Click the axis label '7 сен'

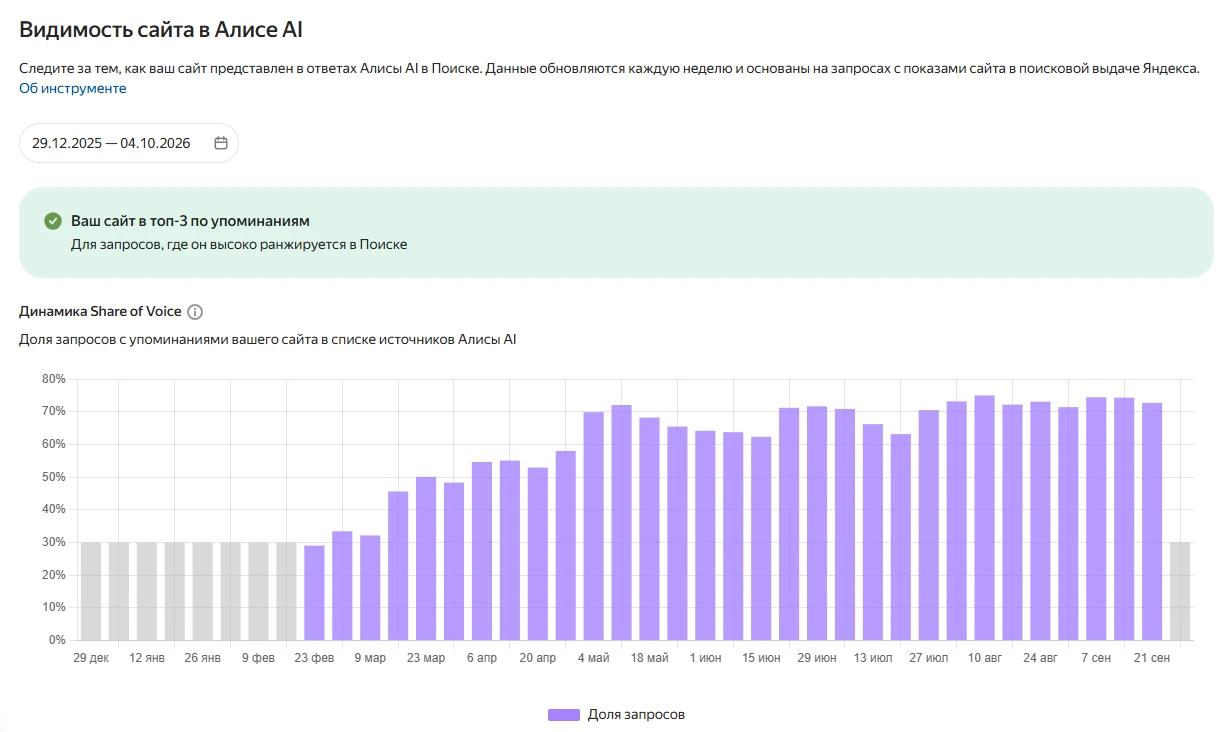pyautogui.click(x=1096, y=658)
